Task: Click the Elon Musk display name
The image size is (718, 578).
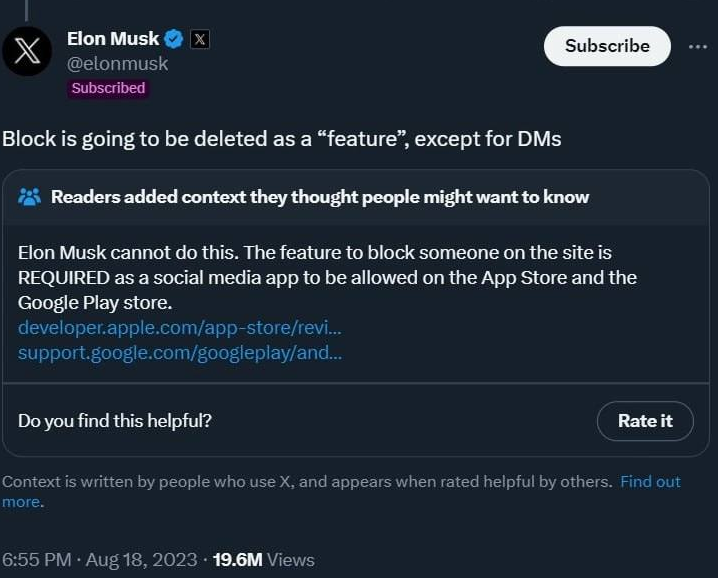Action: [113, 39]
